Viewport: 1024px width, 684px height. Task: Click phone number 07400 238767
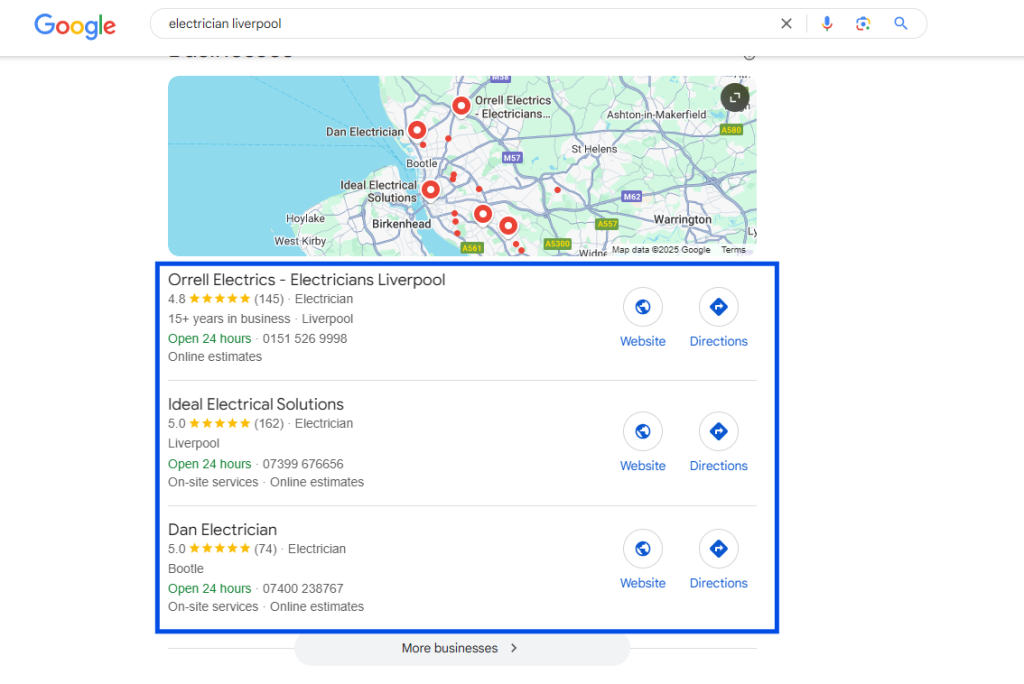click(302, 589)
